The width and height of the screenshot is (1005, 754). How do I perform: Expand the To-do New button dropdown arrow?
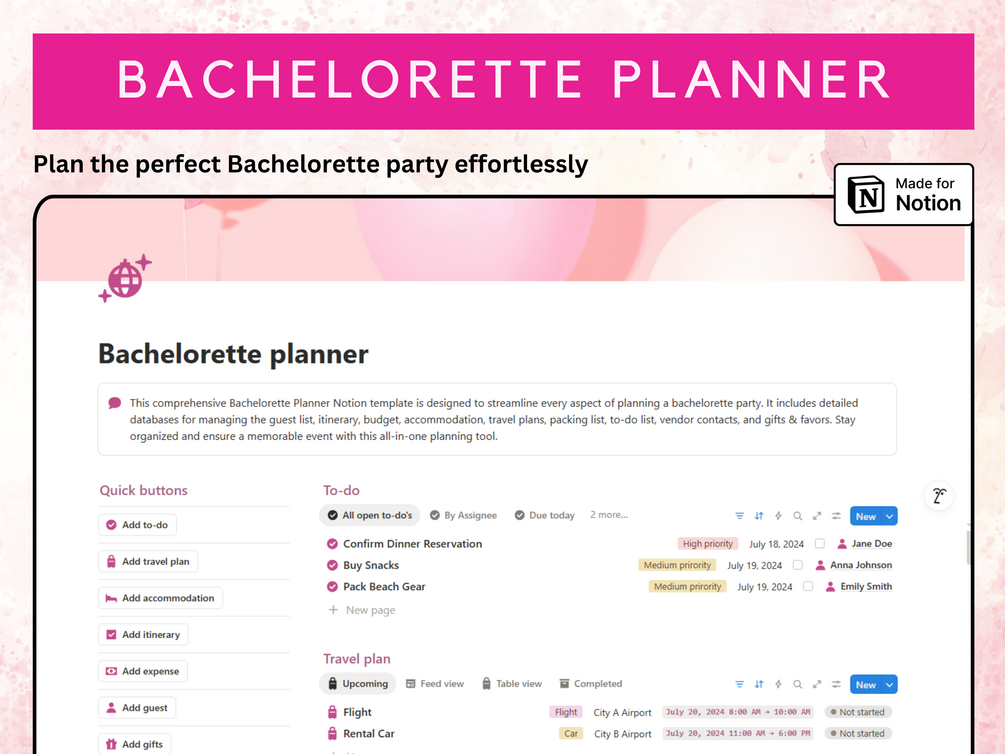889,516
